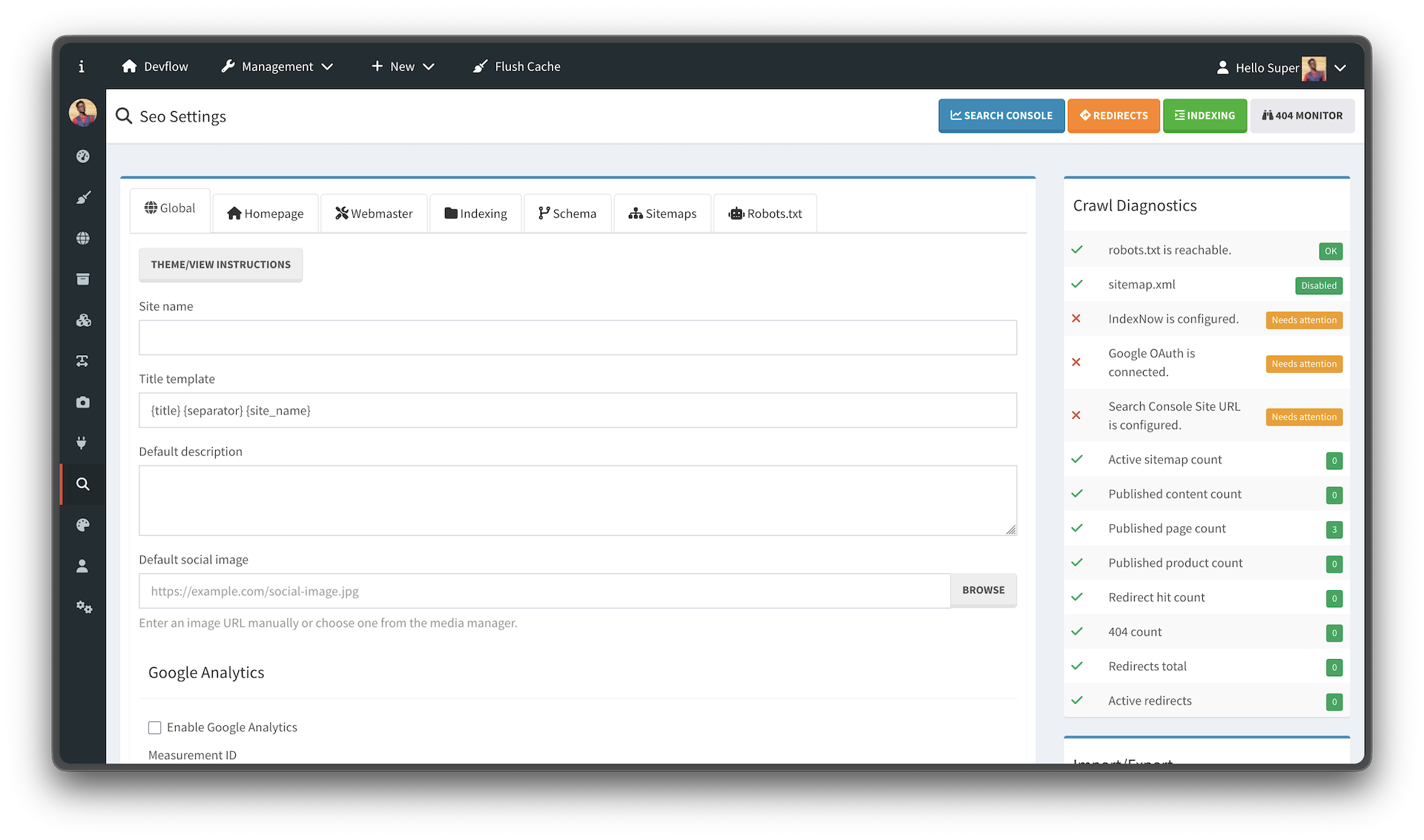Click the top bar user avatar image
This screenshot has width=1424, height=840.
(1313, 68)
